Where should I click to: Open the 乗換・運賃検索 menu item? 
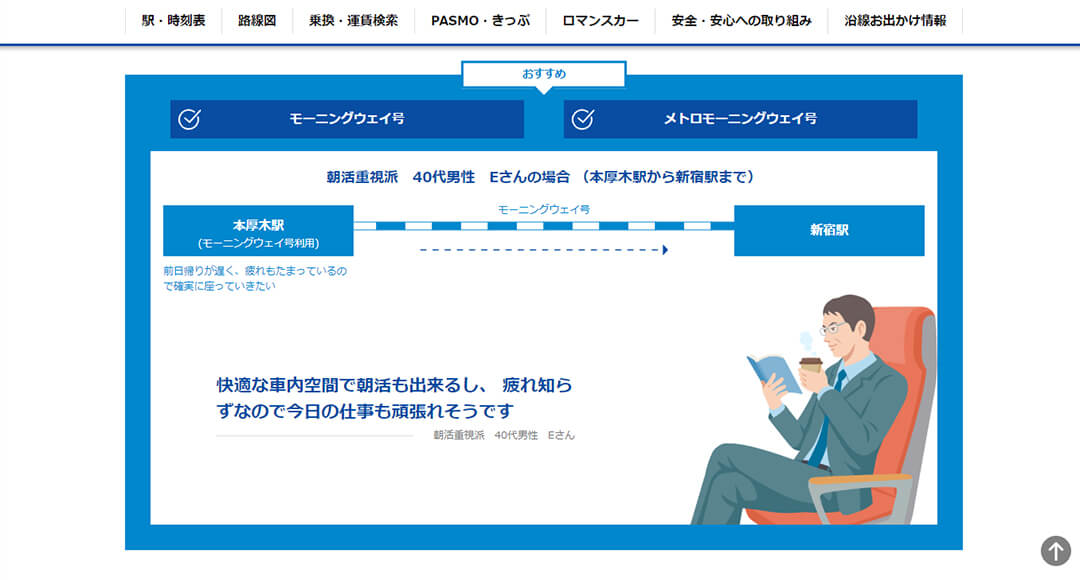(353, 21)
